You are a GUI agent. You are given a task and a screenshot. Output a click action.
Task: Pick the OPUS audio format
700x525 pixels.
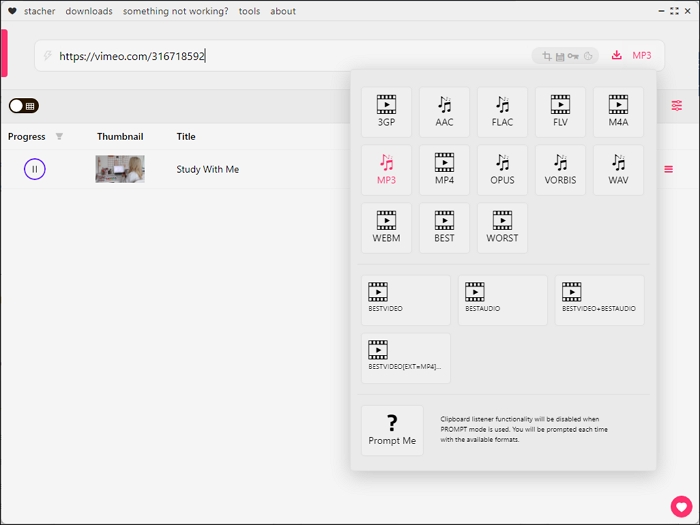coord(502,170)
